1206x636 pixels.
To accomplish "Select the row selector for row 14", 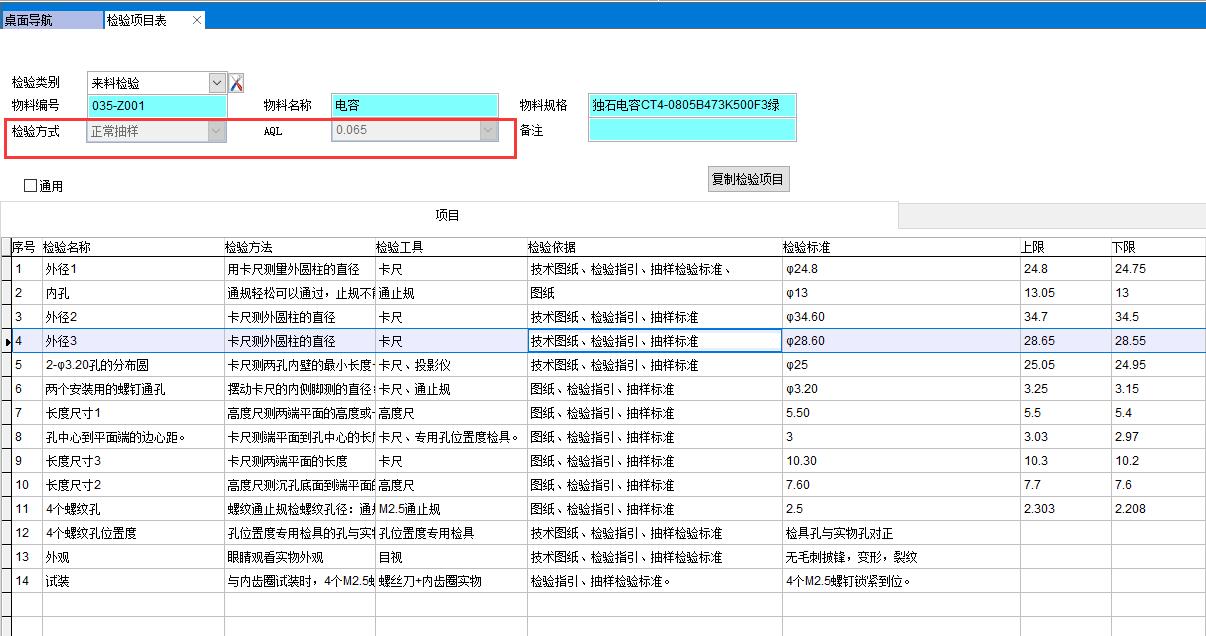I will (6, 581).
